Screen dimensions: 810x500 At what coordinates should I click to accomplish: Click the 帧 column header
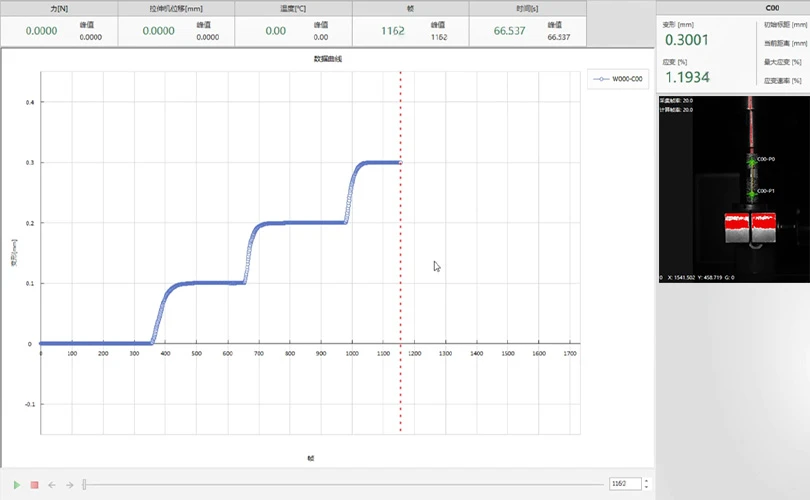(410, 8)
